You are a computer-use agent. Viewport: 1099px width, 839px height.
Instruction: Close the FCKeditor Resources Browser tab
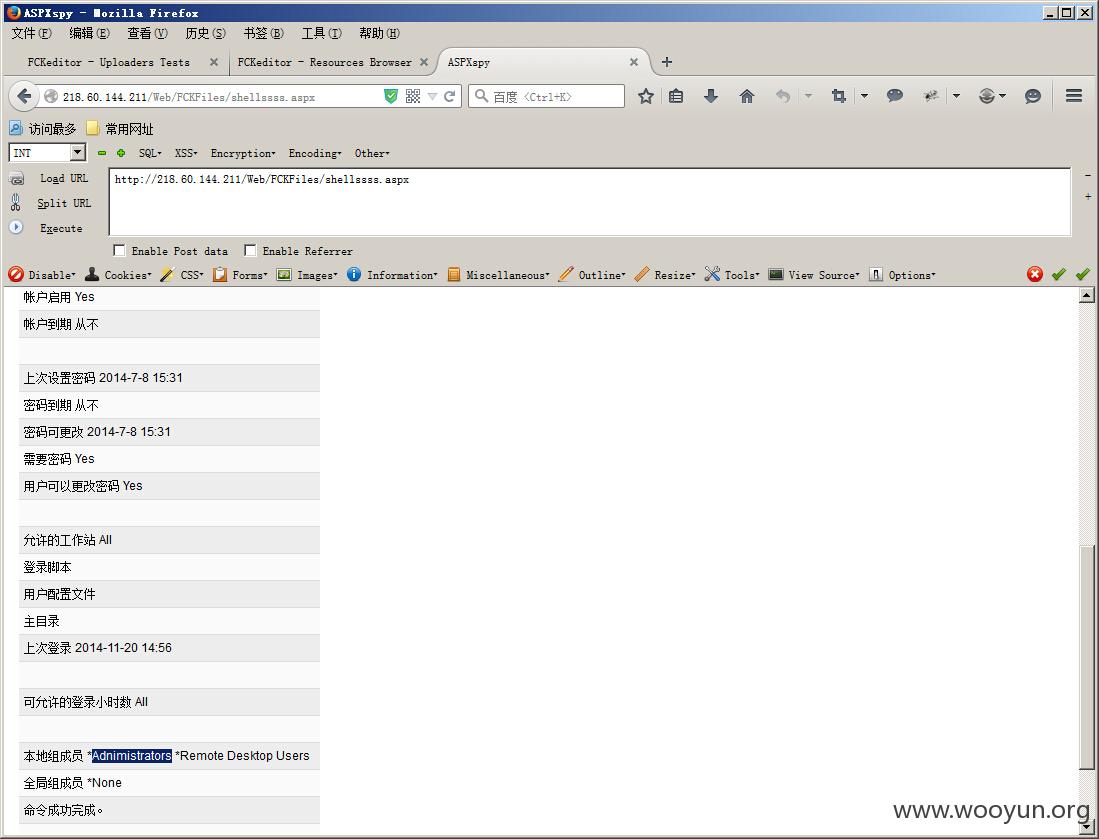424,62
